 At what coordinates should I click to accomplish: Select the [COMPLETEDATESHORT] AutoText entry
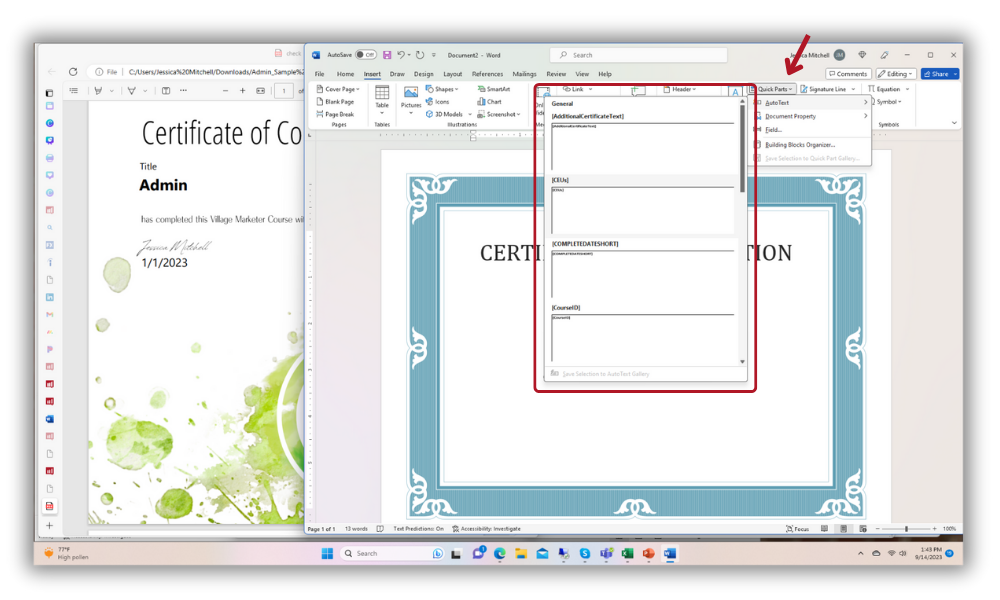pyautogui.click(x=642, y=269)
